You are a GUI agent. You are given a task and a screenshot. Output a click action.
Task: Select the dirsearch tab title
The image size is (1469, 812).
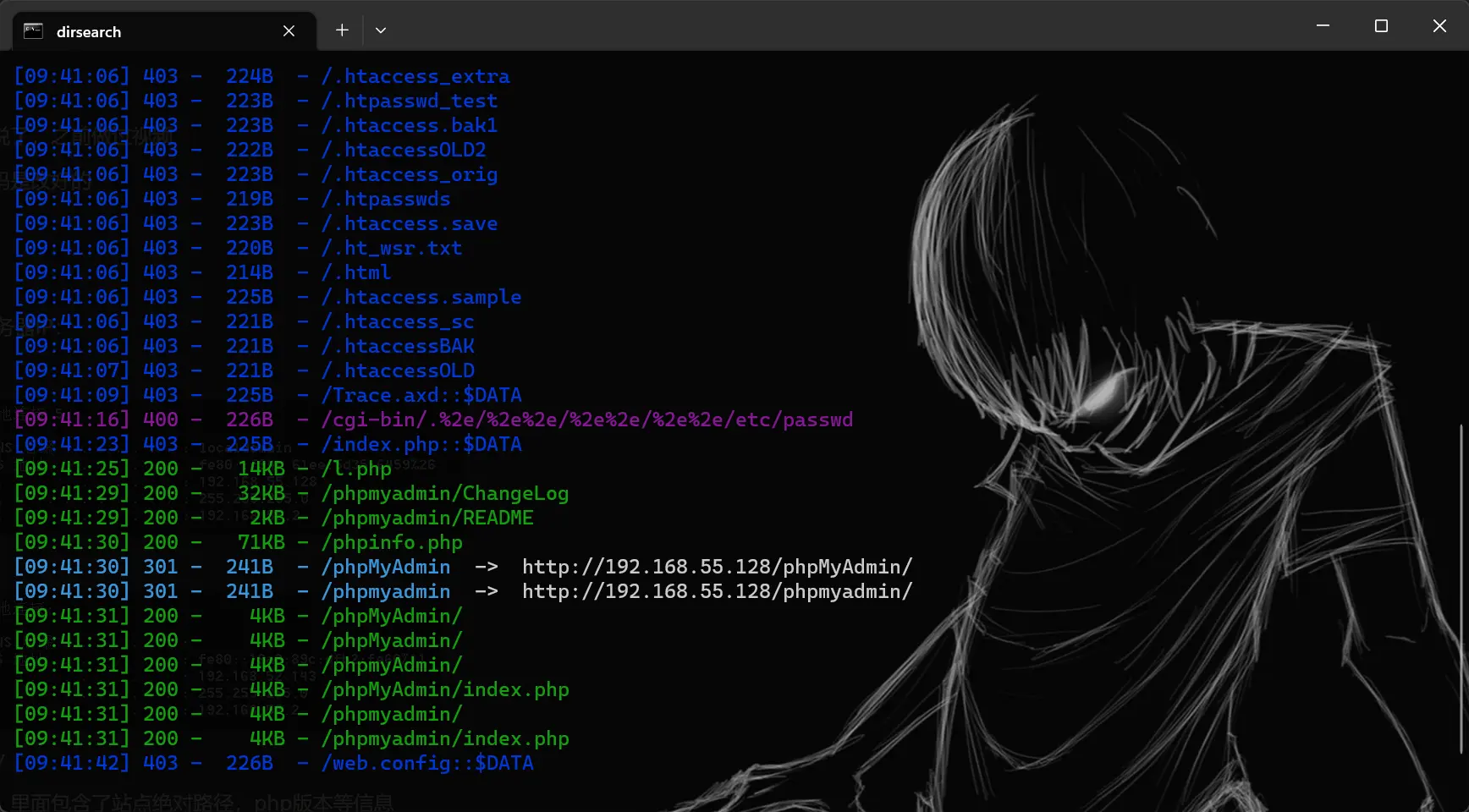click(89, 32)
